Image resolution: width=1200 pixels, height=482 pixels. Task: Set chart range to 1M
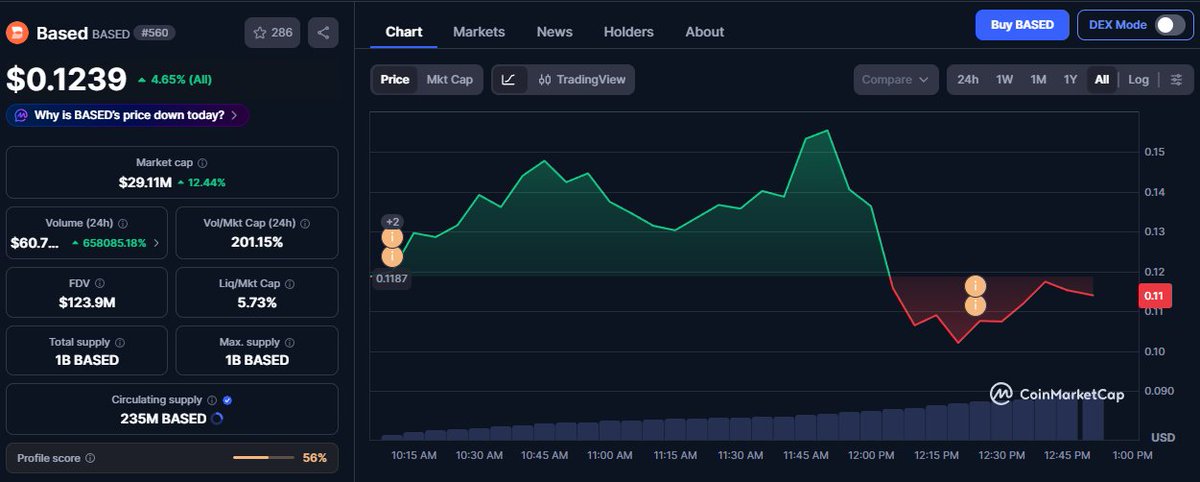tap(1038, 79)
